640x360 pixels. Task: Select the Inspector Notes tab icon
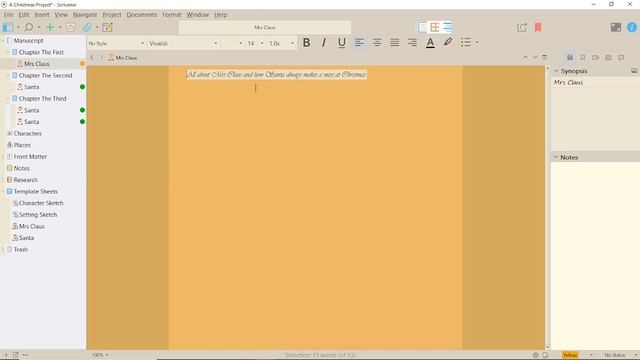(570, 58)
